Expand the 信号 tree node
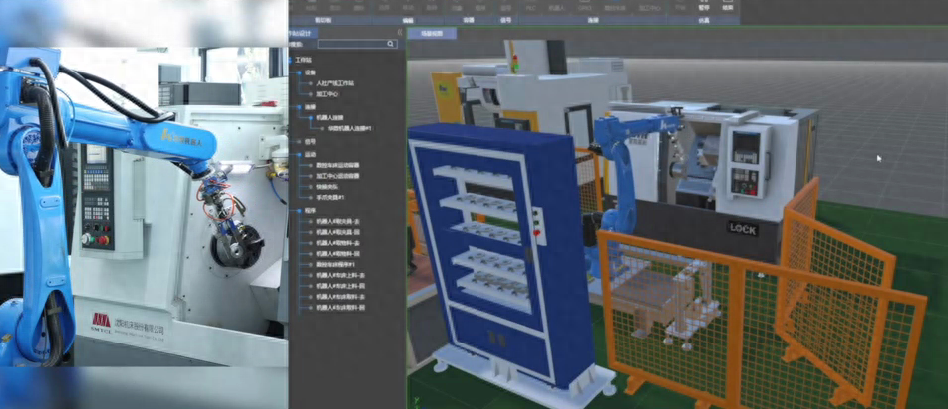Screen dimensions: 948x409 pyautogui.click(x=300, y=141)
